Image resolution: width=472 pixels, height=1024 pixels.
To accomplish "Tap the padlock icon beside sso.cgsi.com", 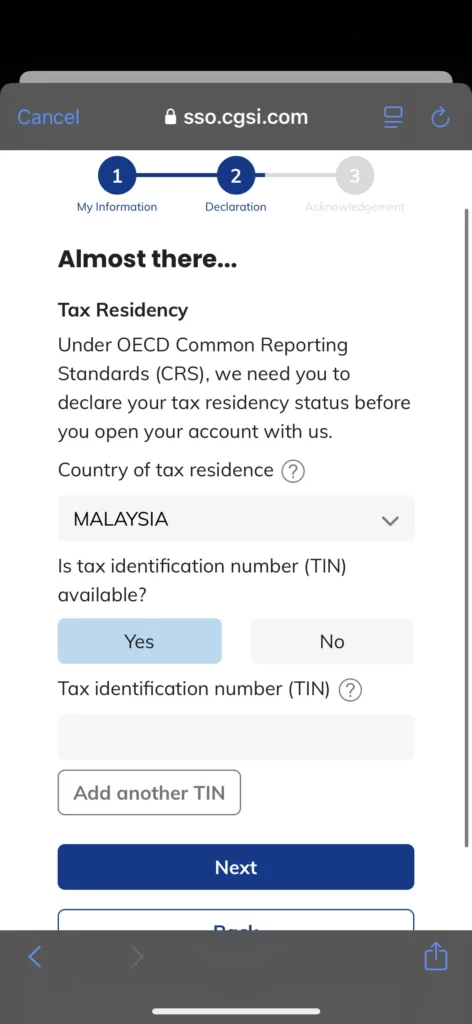I will [170, 118].
